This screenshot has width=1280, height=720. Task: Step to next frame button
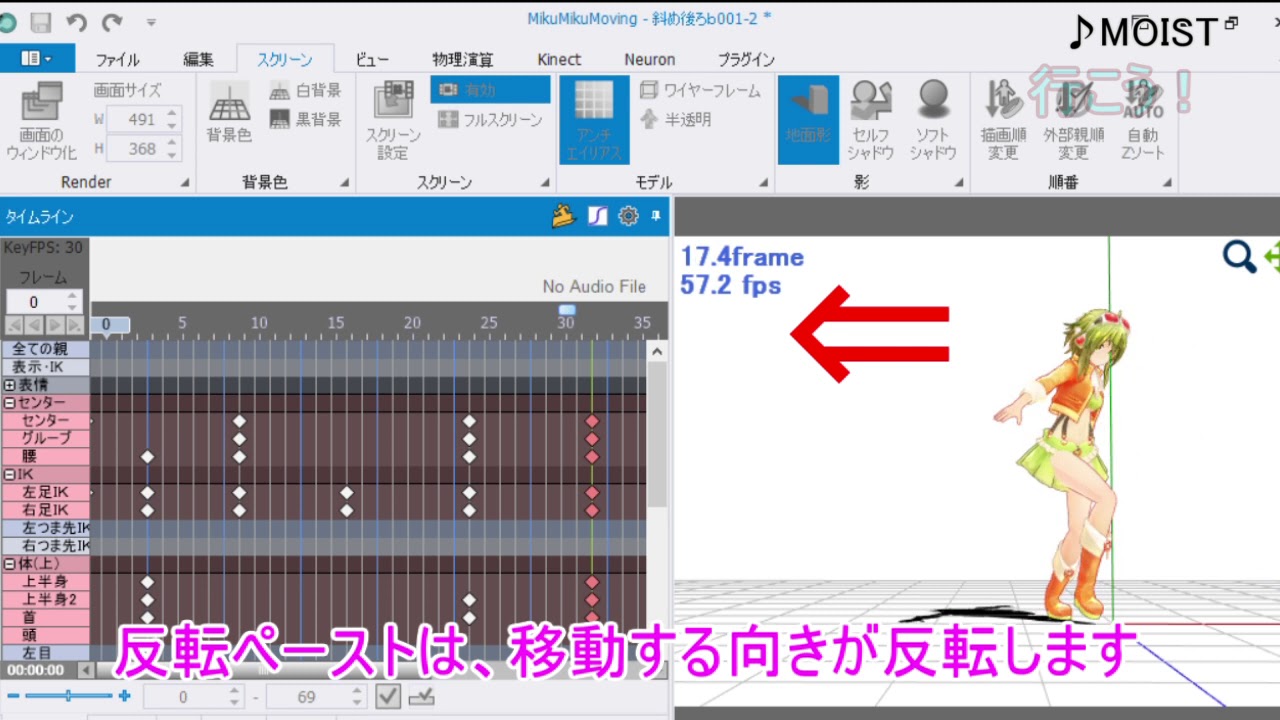(54, 325)
